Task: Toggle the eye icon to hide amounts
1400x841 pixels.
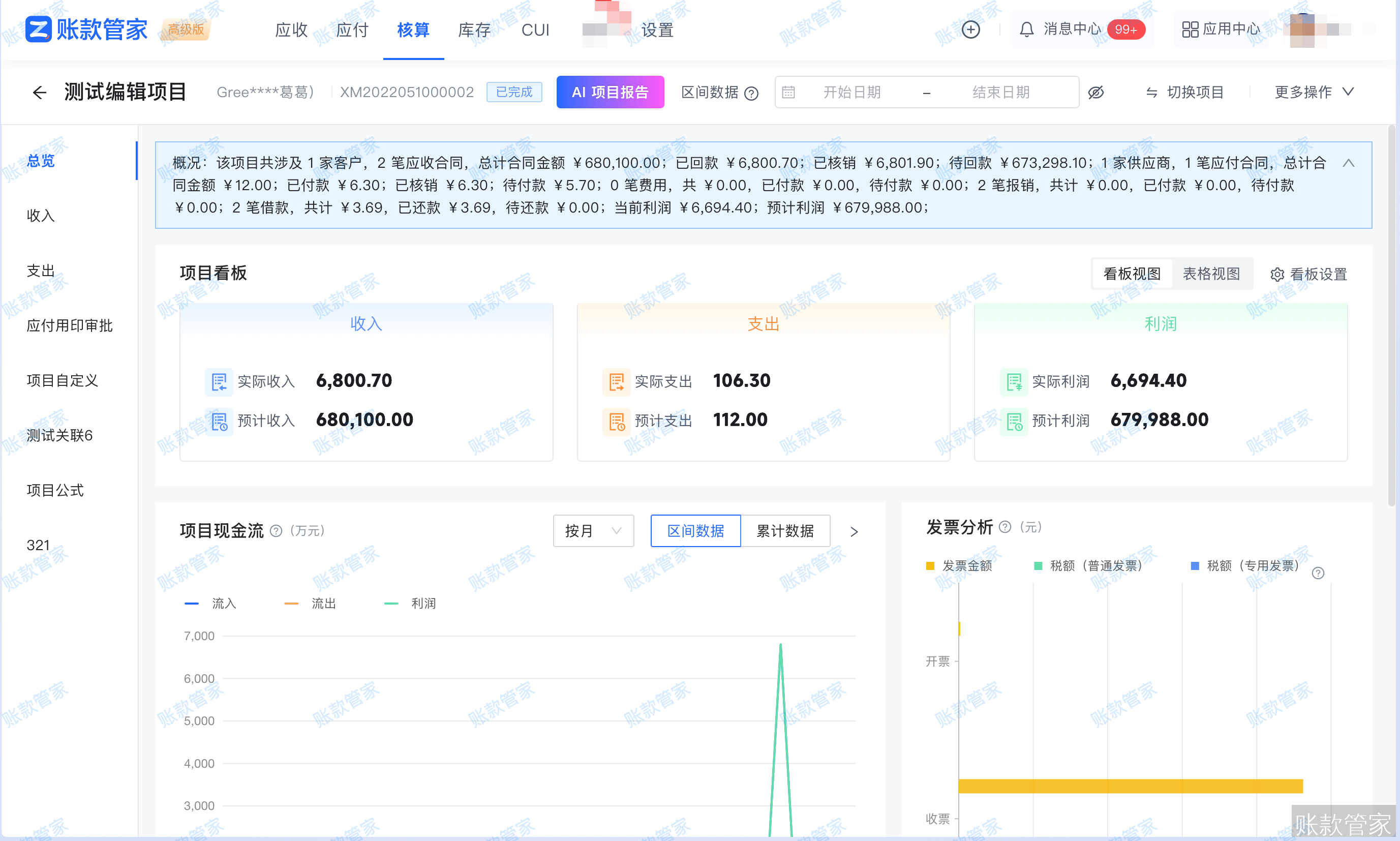Action: pyautogui.click(x=1097, y=92)
